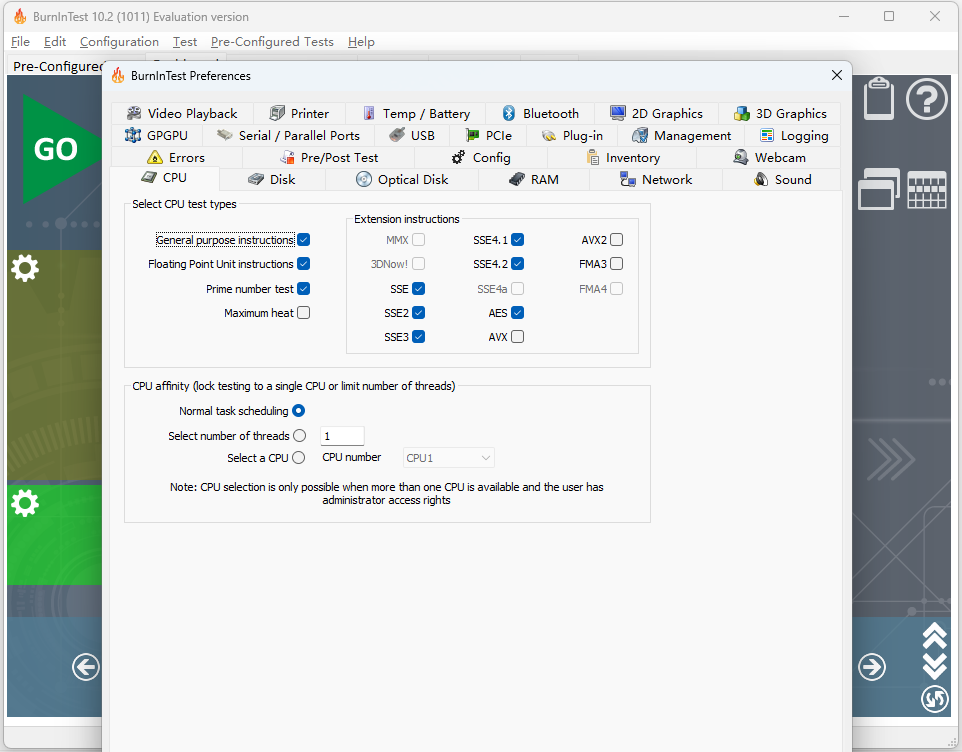This screenshot has width=962, height=752.
Task: Uncheck the SSE4.2 checkbox
Action: point(518,264)
